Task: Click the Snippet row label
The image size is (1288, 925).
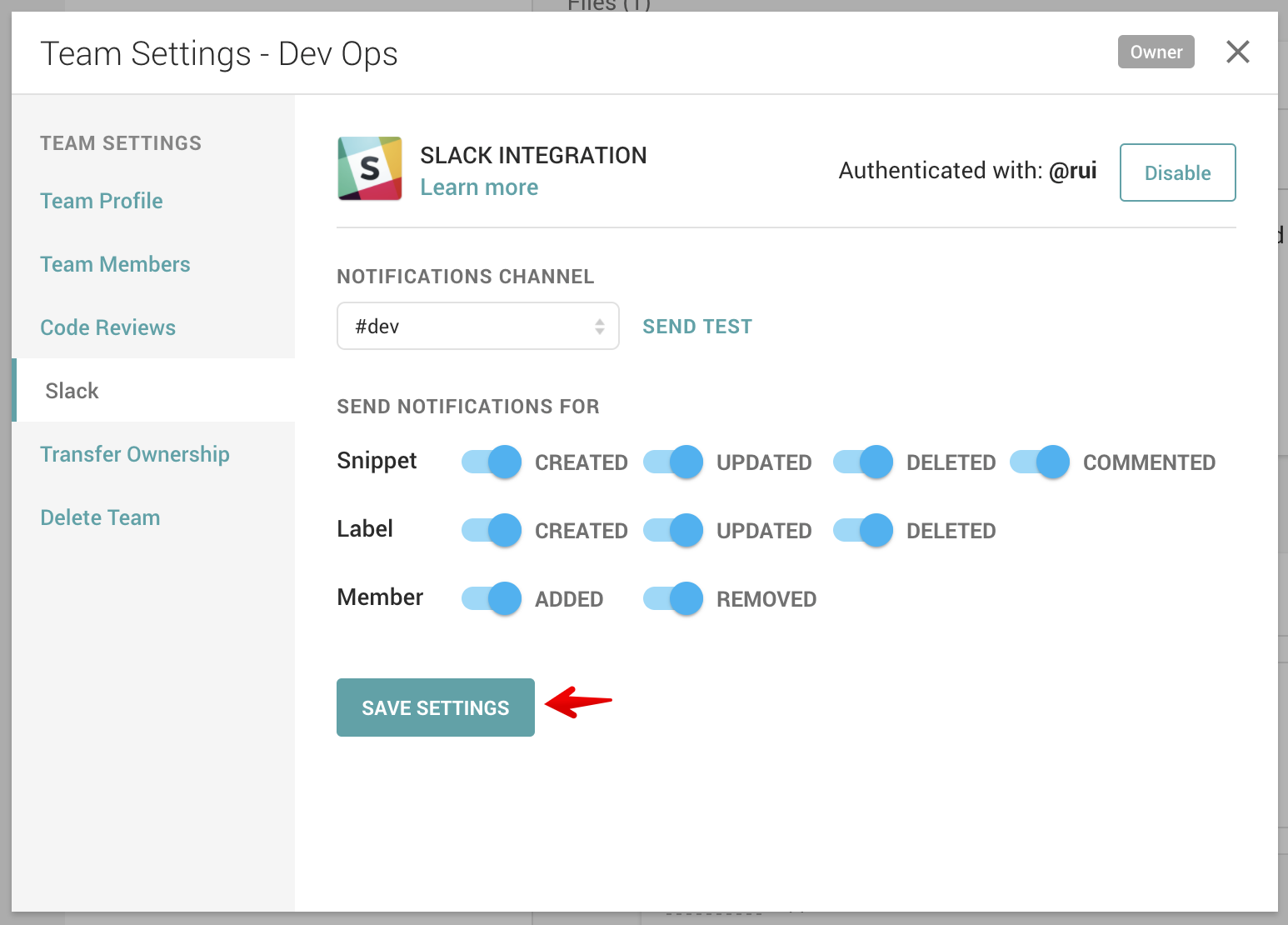Action: 377,462
